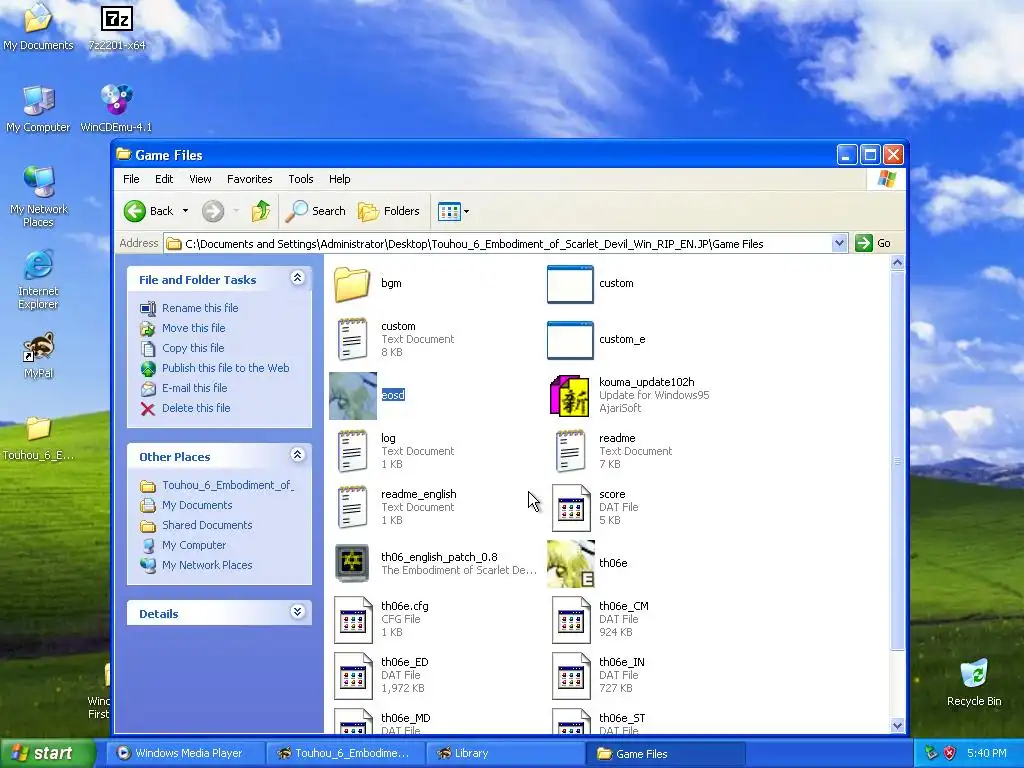This screenshot has height=768, width=1024.
Task: Click the scroll up arrow of file list
Action: coord(897,263)
